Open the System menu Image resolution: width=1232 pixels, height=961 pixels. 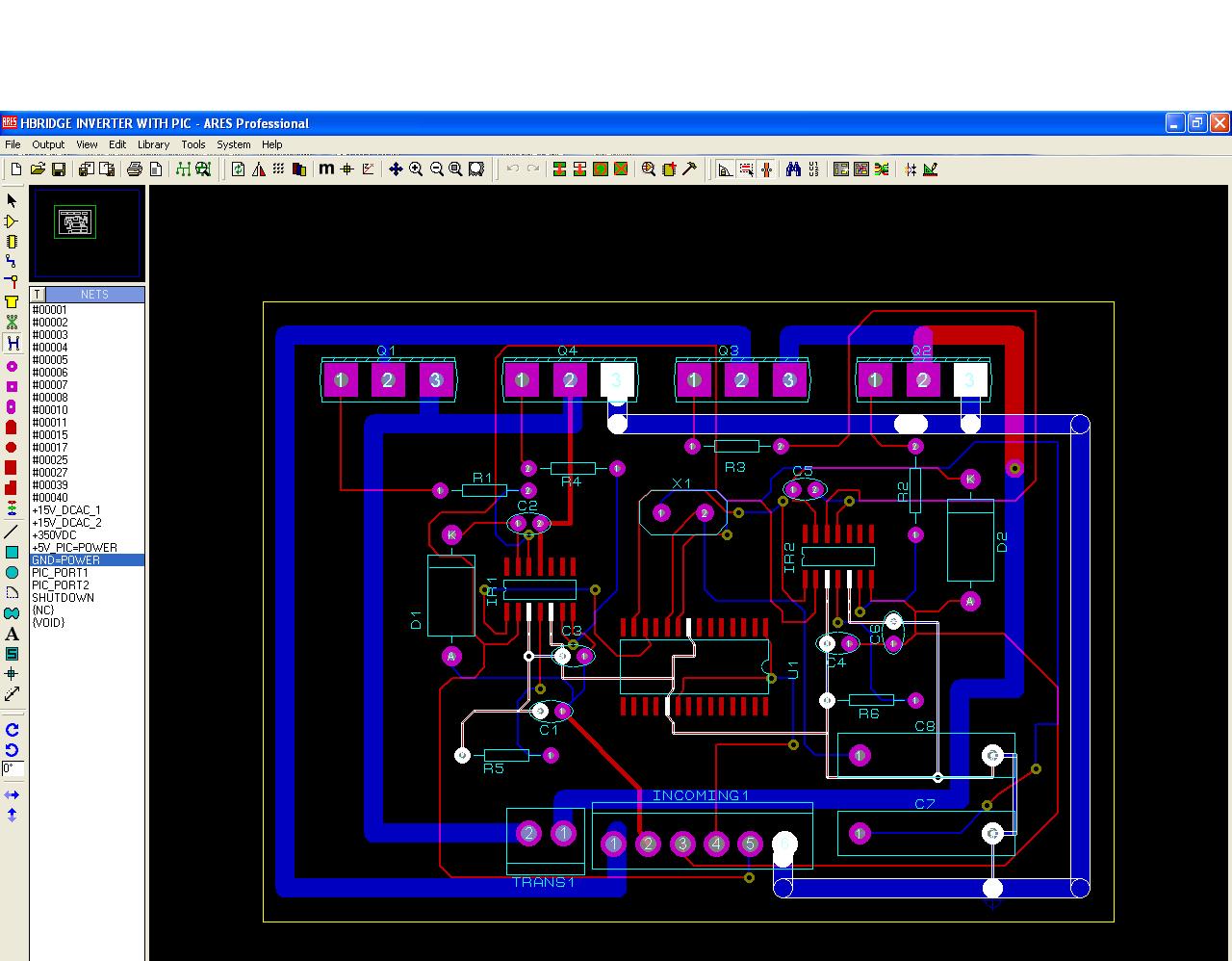coord(233,144)
